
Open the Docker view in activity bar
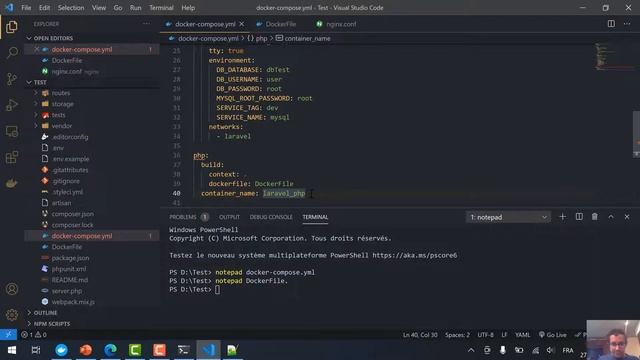[x=12, y=183]
